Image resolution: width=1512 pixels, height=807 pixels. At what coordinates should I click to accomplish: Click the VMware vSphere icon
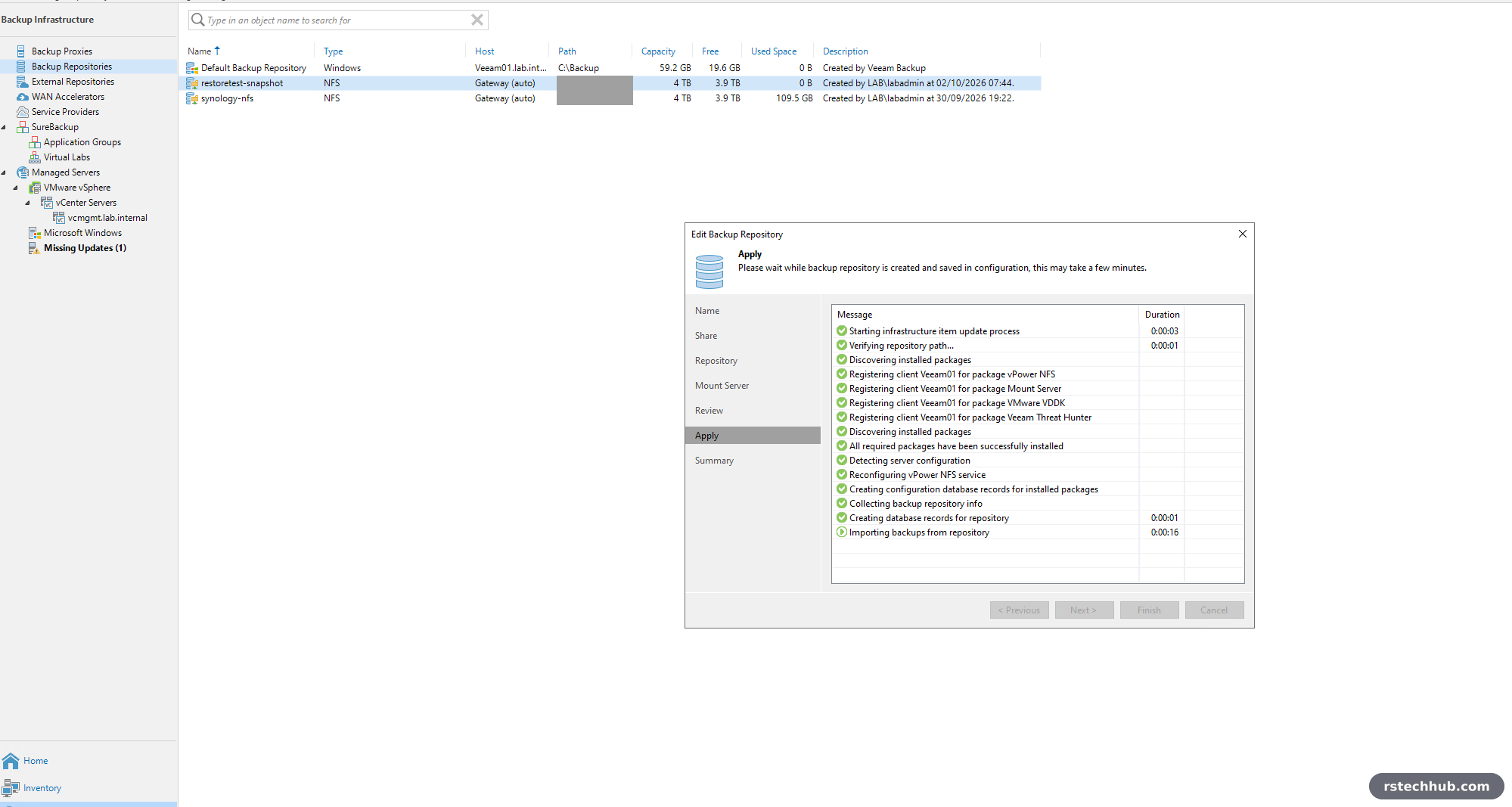coord(35,188)
